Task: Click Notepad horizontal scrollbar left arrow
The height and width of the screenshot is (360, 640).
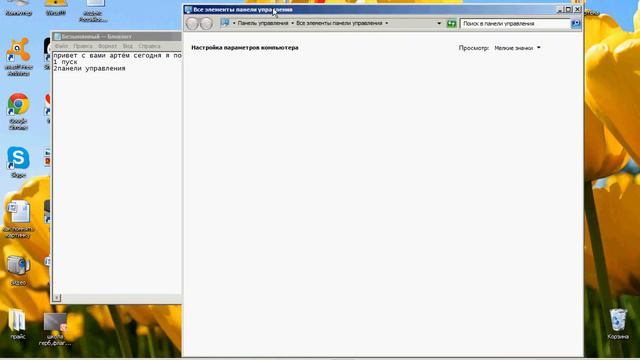Action: [57, 298]
